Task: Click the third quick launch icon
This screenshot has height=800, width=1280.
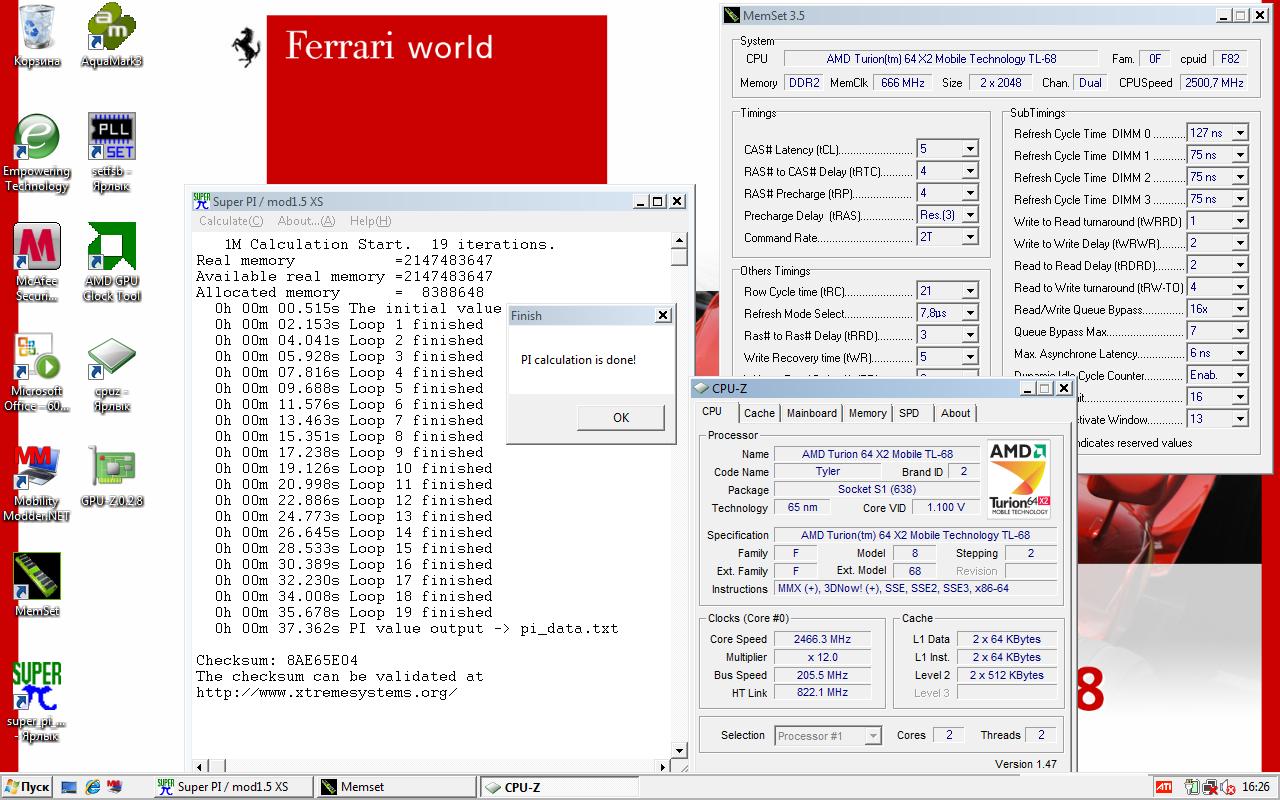Action: pos(116,787)
